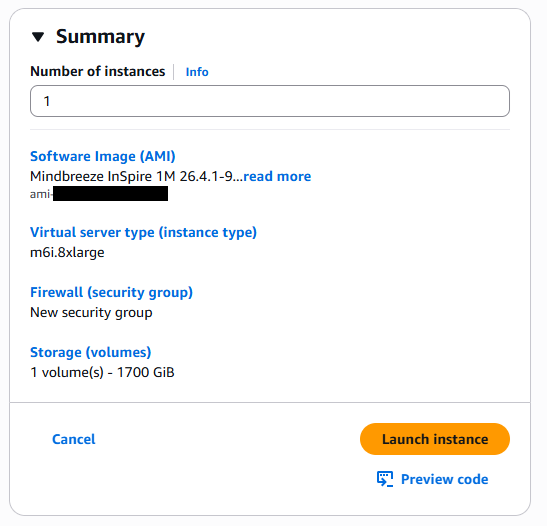The height and width of the screenshot is (526, 547).
Task: Click the Preview code icon
Action: 385,479
